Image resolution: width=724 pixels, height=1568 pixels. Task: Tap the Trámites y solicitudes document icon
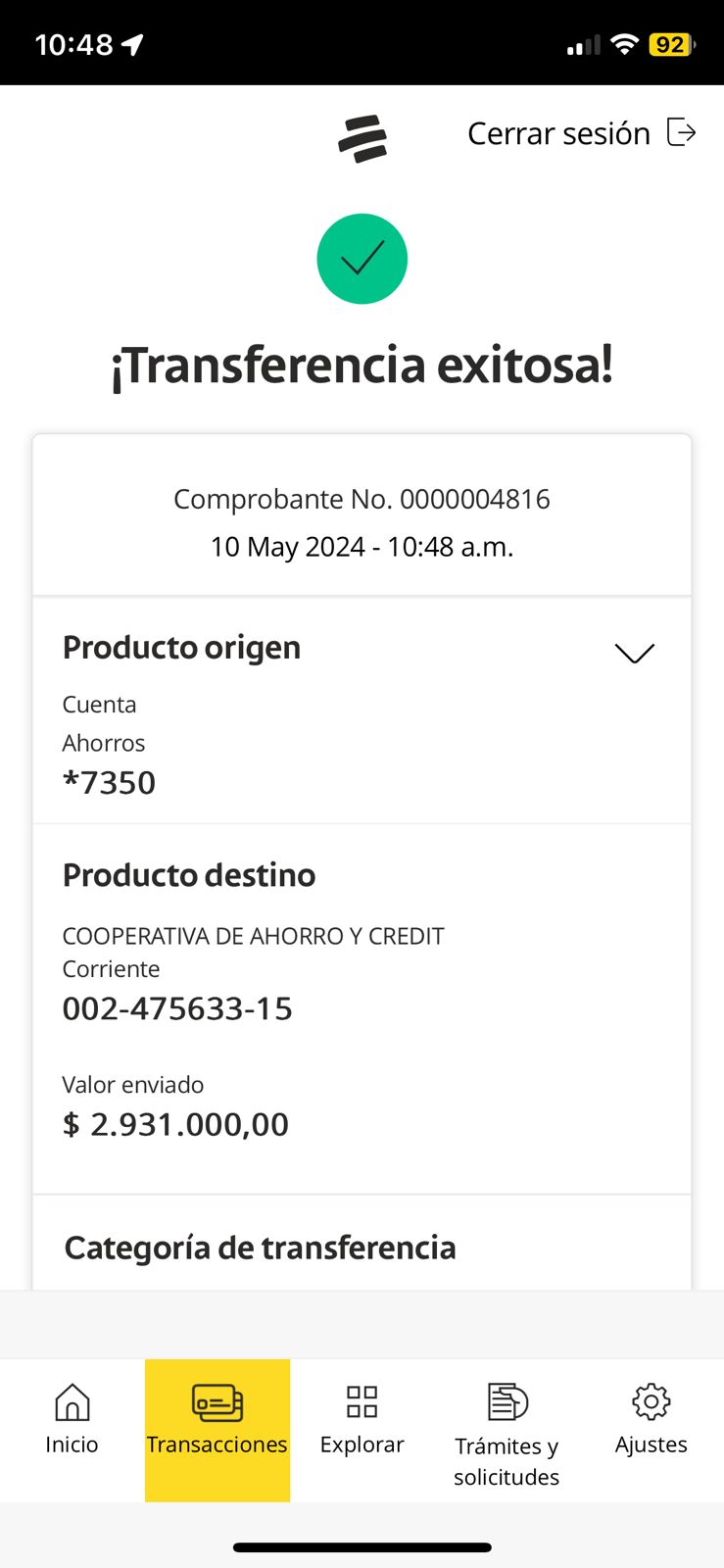(507, 1402)
